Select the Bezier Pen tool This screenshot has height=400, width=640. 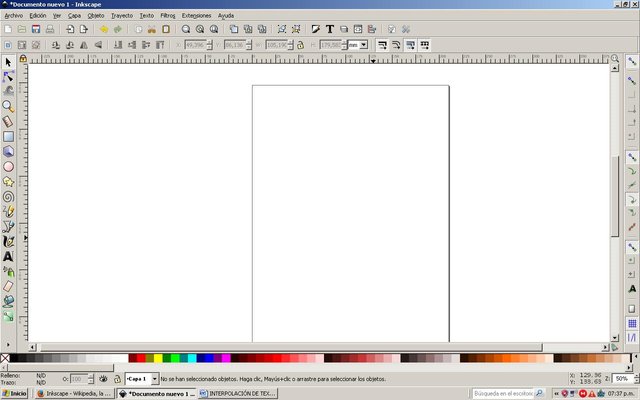(8, 227)
